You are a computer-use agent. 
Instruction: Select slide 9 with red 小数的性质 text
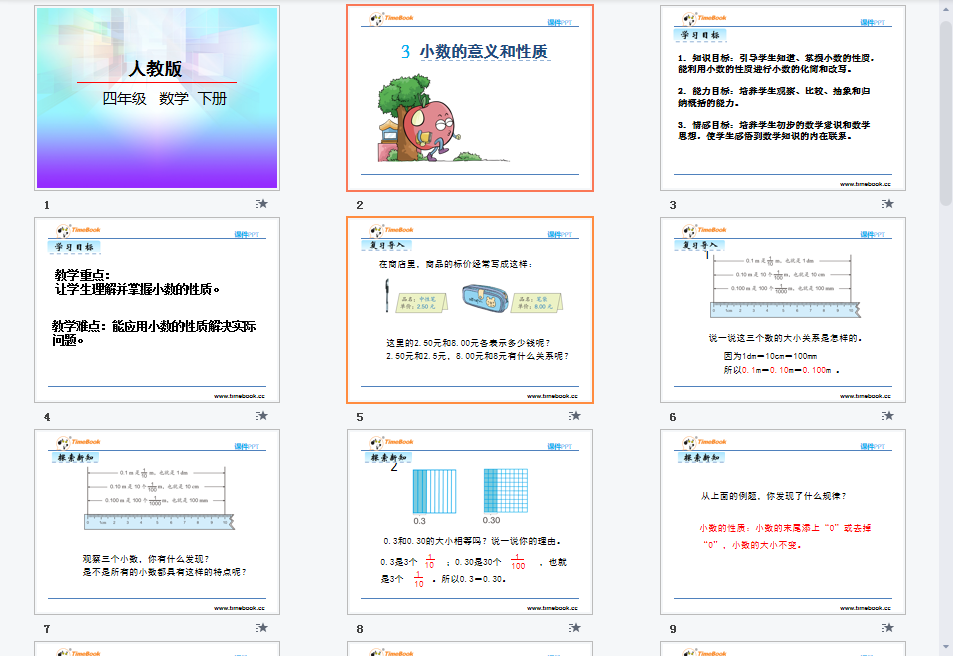[783, 522]
